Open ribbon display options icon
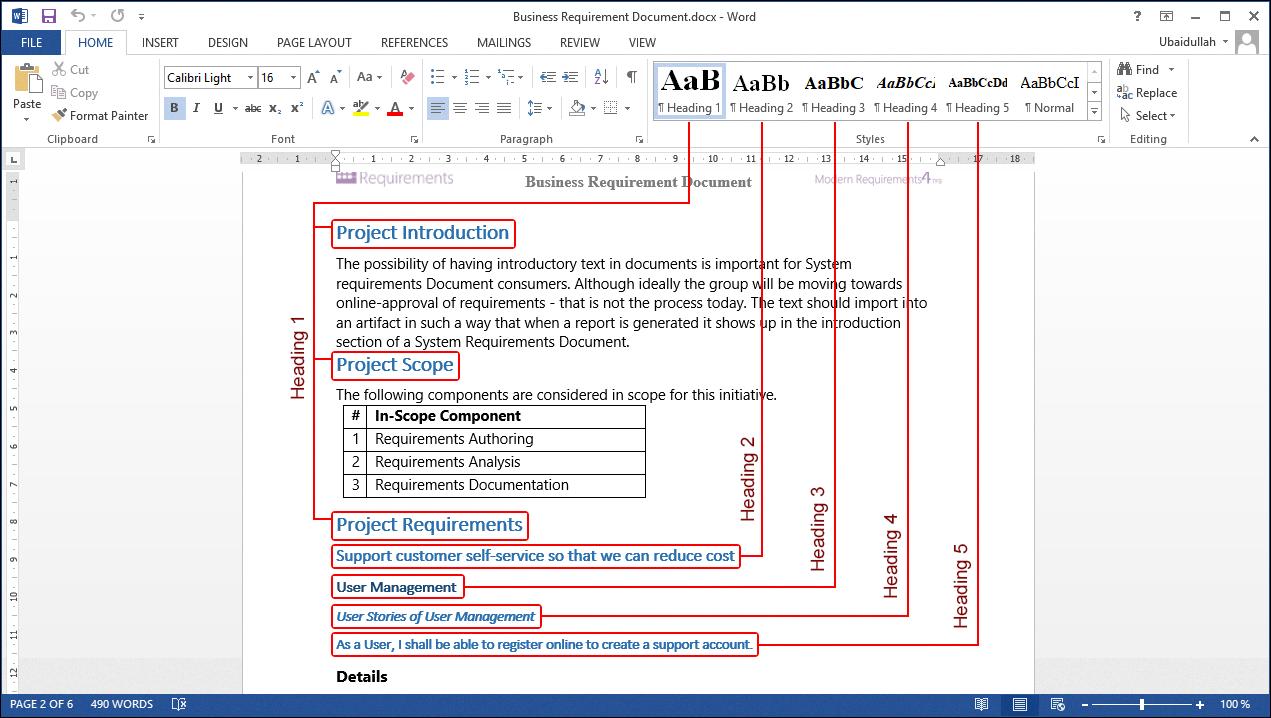The height and width of the screenshot is (718, 1271). click(1166, 16)
